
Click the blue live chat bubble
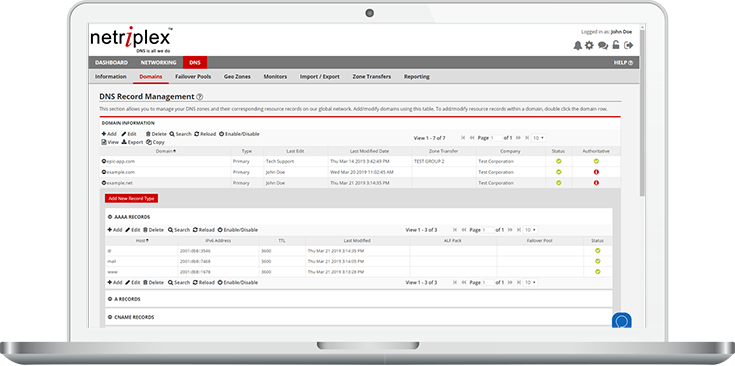click(x=622, y=321)
